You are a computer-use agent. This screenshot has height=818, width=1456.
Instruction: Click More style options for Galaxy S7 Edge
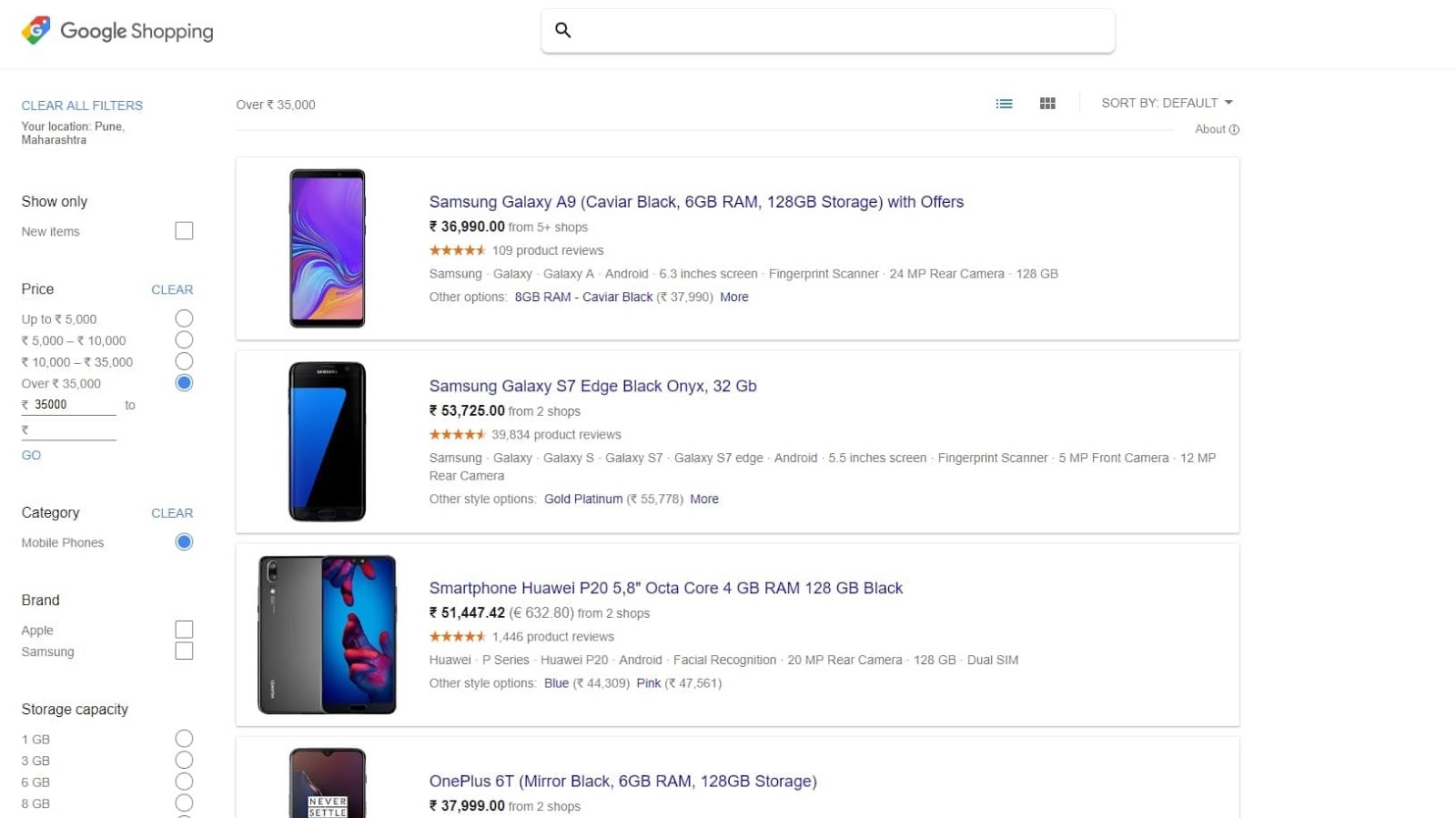[x=704, y=499]
